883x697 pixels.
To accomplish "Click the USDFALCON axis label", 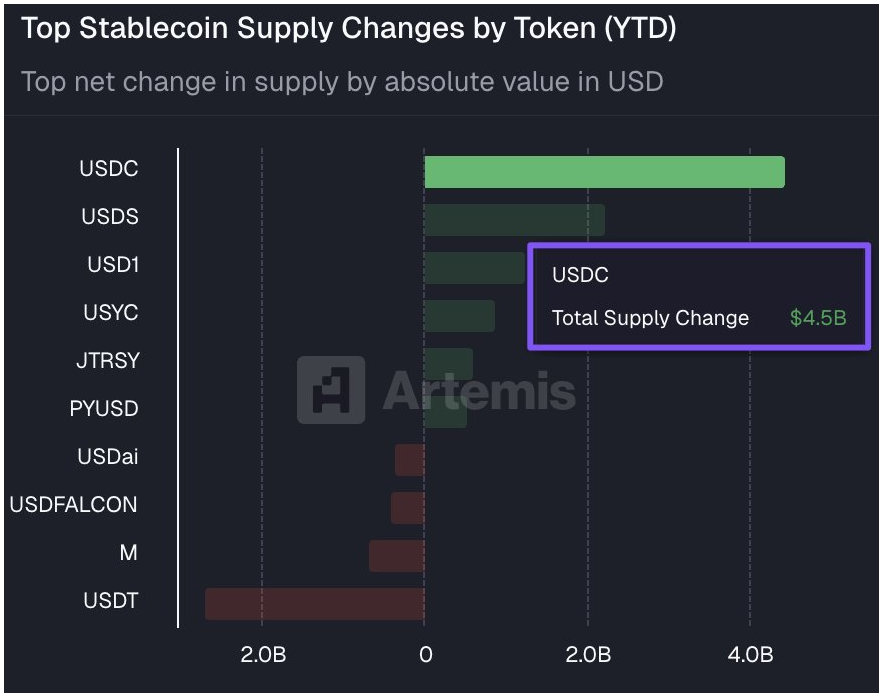I will (x=74, y=505).
